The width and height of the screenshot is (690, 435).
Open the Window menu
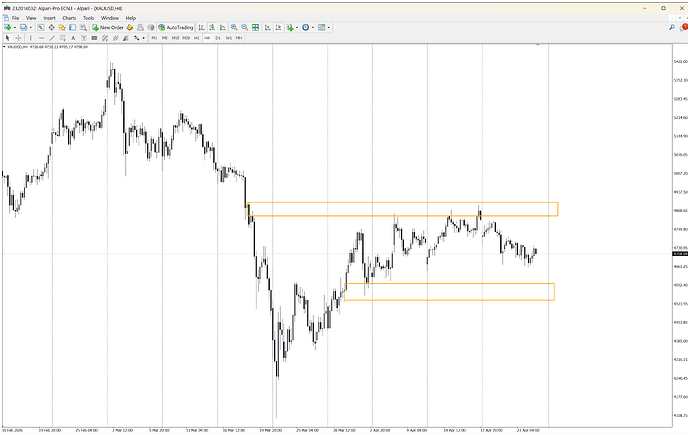tap(110, 18)
